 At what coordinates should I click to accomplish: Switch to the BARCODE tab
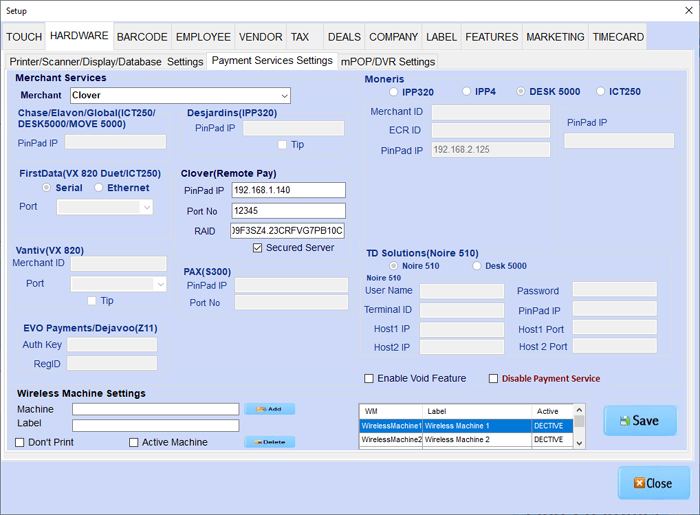tap(142, 37)
